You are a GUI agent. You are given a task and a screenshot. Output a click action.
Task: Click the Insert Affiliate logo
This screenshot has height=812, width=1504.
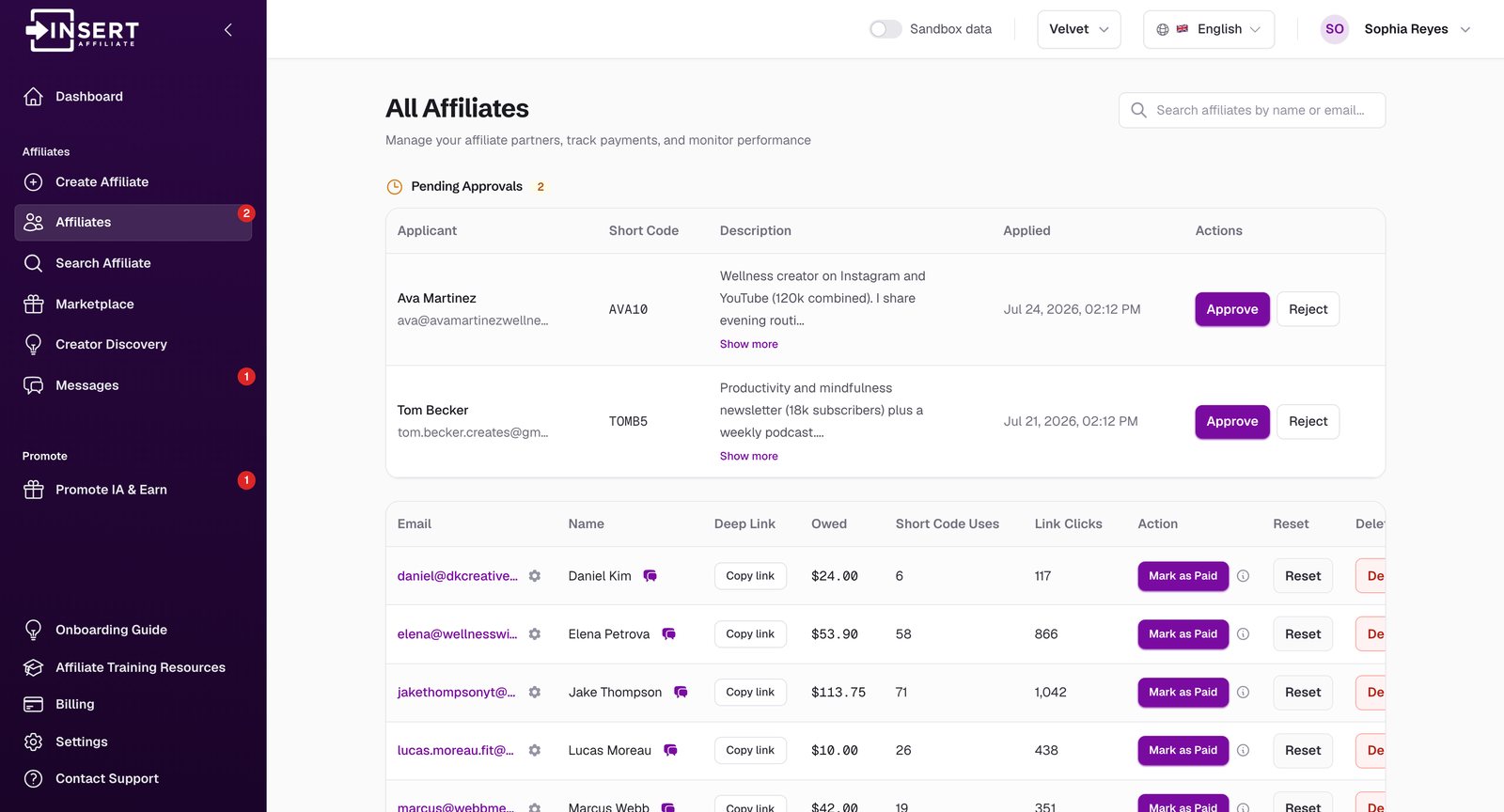[82, 30]
